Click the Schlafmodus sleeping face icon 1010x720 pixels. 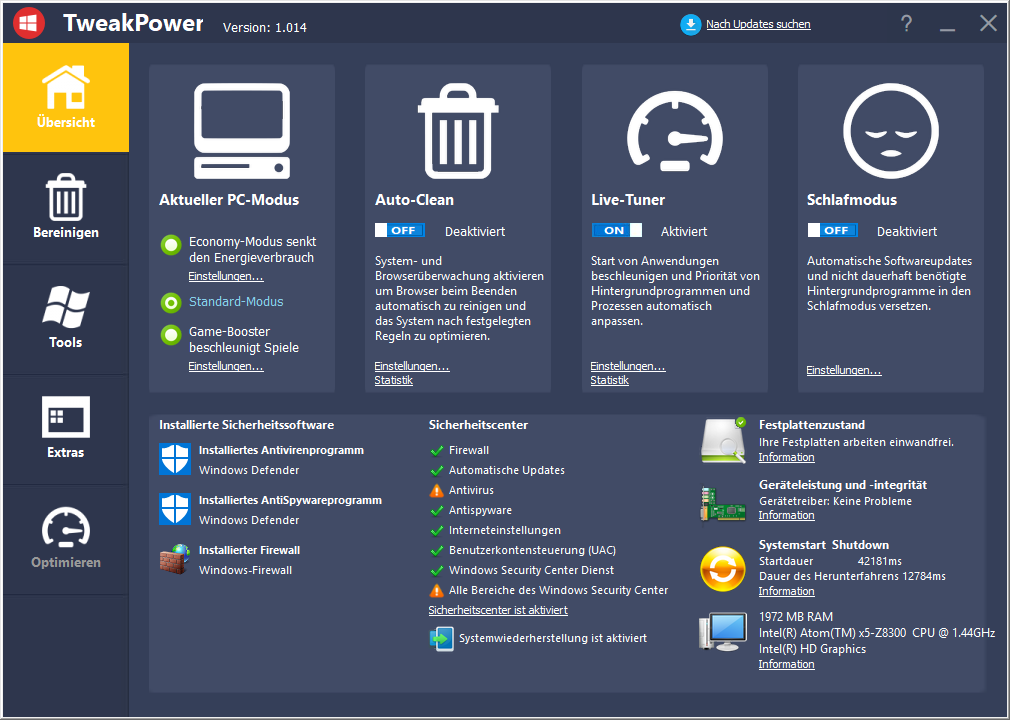click(890, 130)
